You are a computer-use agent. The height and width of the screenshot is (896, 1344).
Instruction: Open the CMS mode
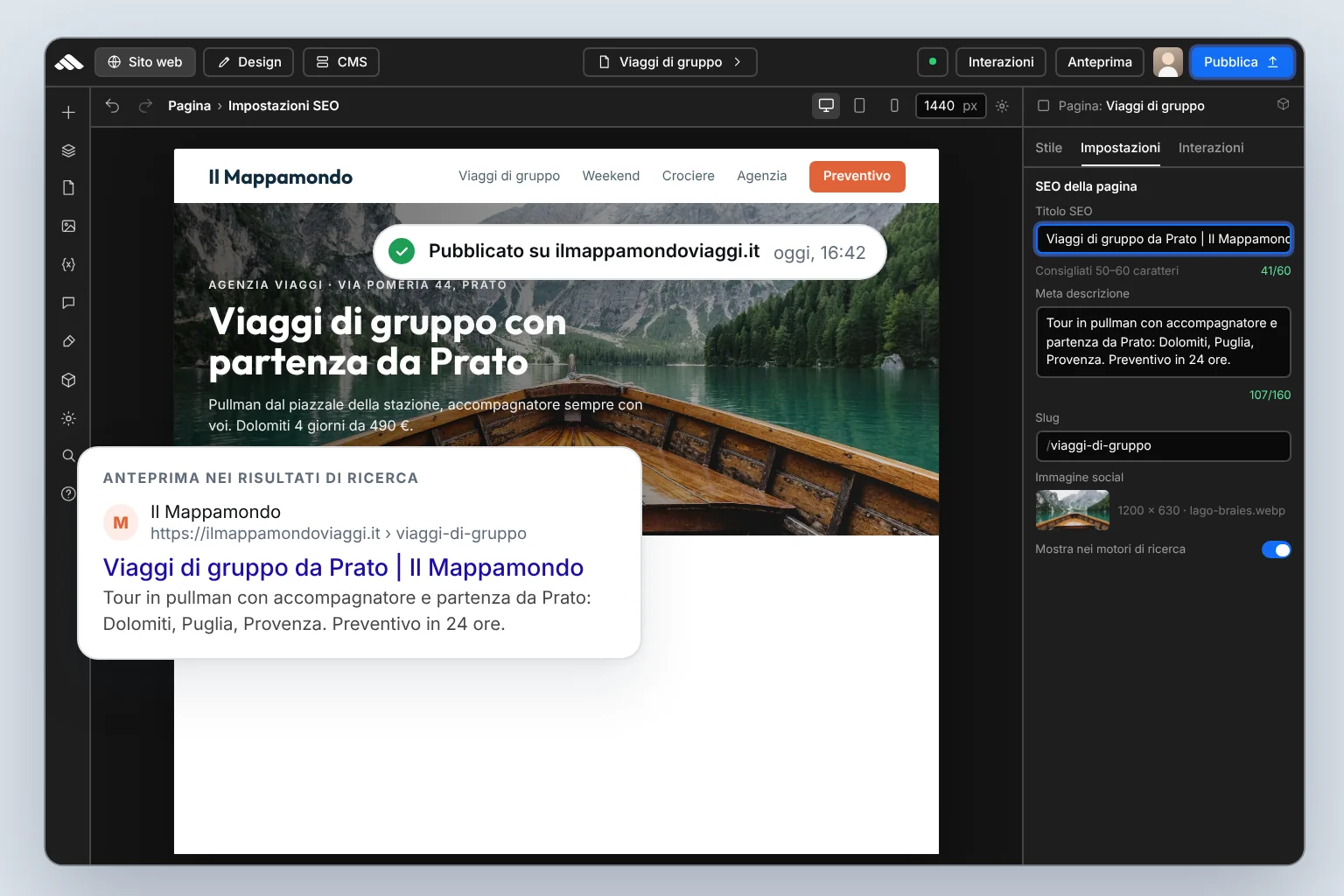coord(341,62)
